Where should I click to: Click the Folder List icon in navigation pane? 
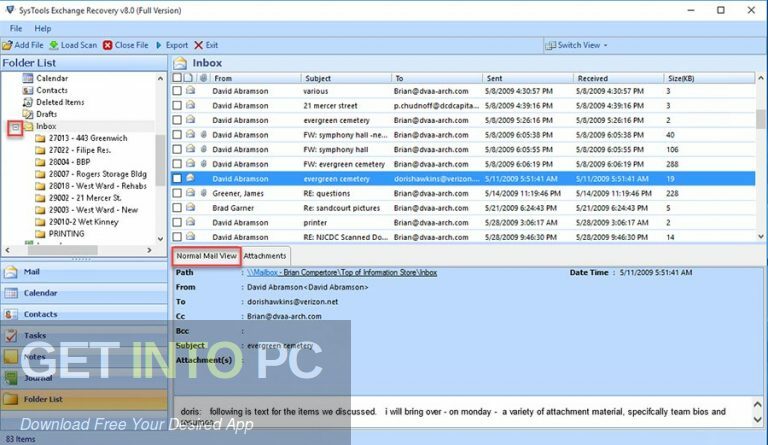tap(11, 399)
